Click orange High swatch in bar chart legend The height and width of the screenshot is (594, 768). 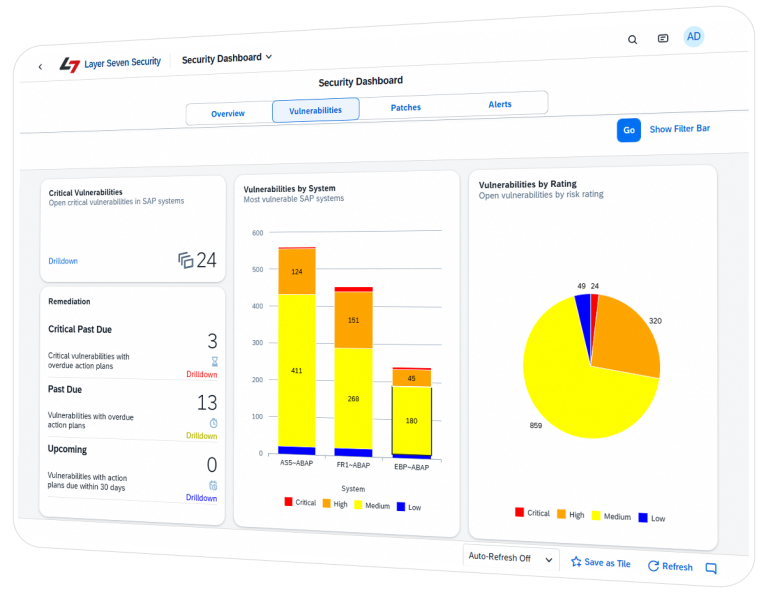point(327,503)
